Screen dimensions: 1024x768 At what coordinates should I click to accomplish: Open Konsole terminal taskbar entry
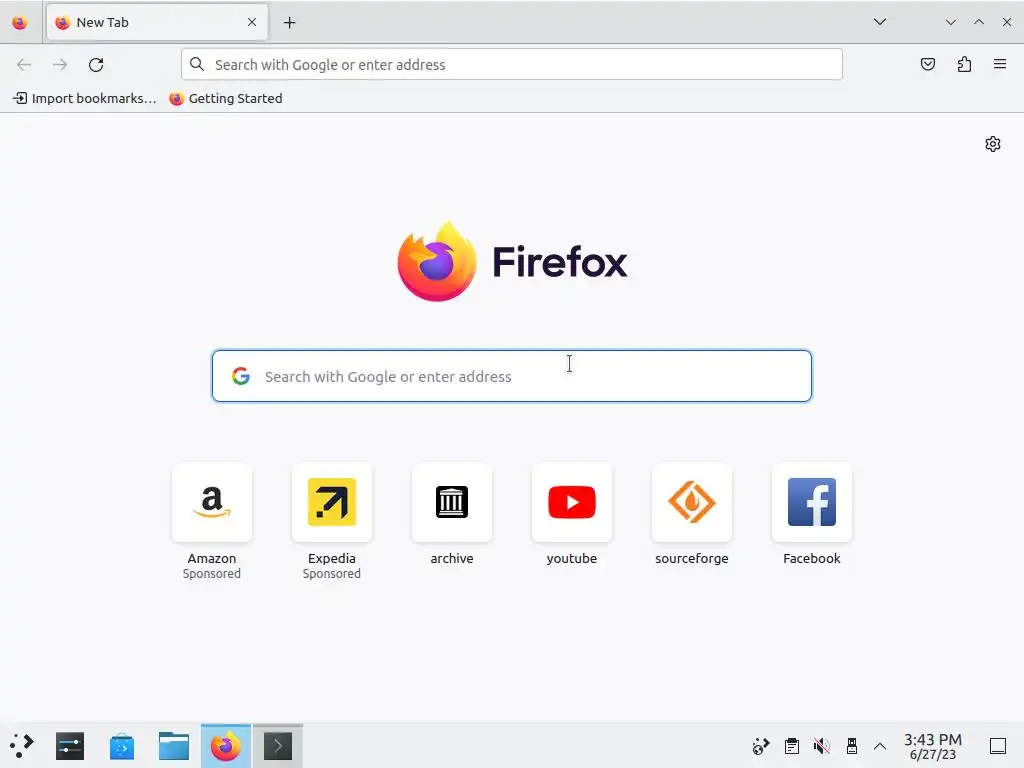[x=278, y=746]
